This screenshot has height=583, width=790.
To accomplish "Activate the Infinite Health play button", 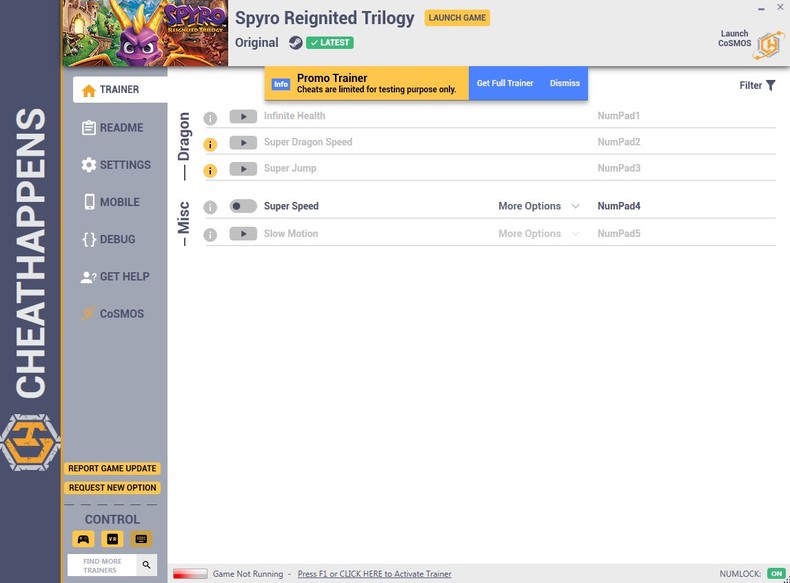I will tap(243, 116).
